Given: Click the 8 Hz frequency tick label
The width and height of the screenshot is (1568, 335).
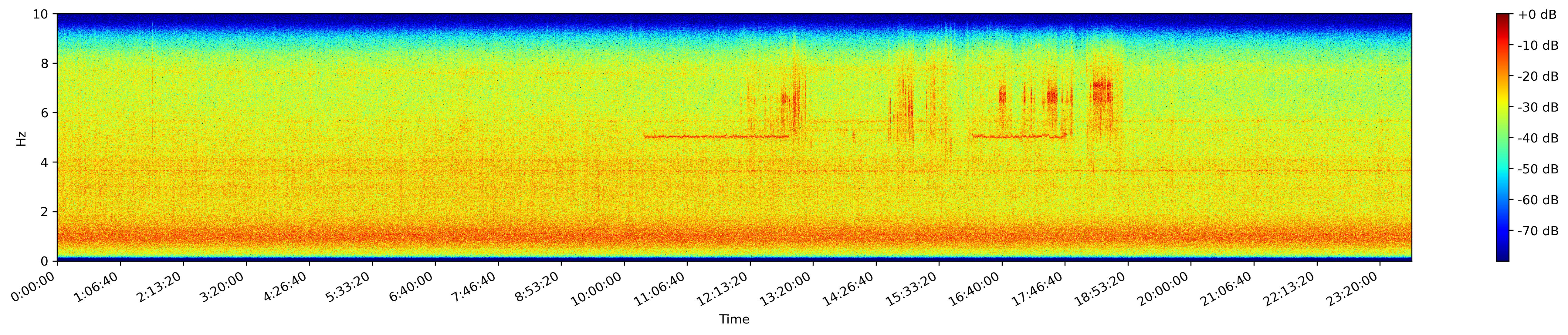Looking at the screenshot, I should pyautogui.click(x=45, y=63).
